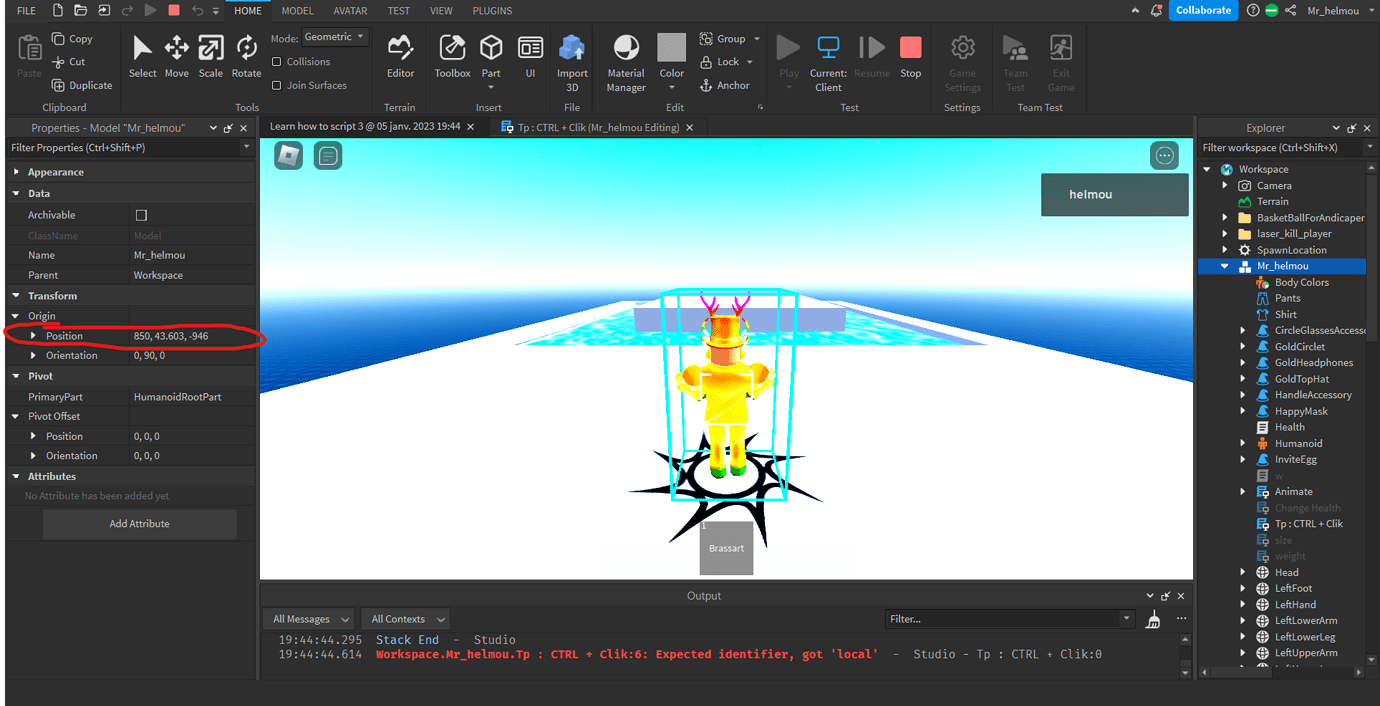Open the Color swatch picker

(x=671, y=48)
